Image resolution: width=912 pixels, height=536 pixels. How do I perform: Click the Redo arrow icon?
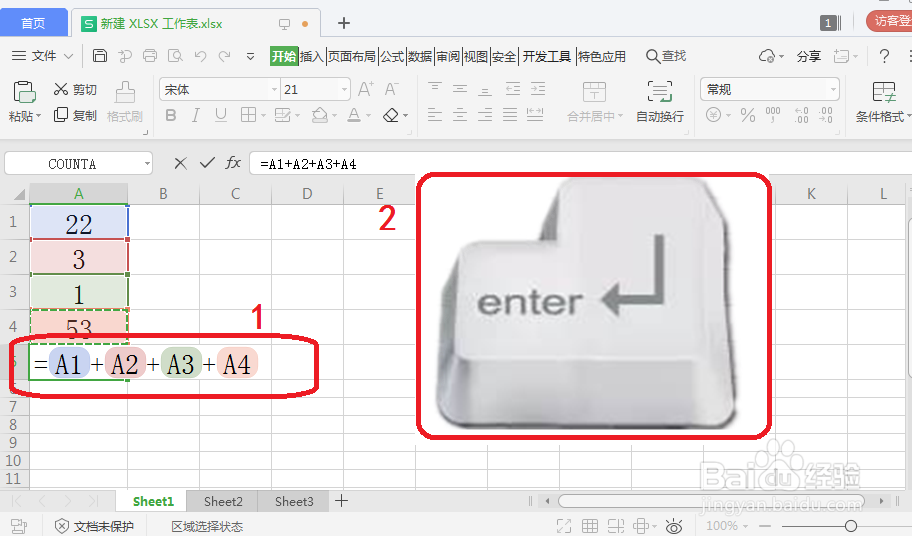point(225,56)
